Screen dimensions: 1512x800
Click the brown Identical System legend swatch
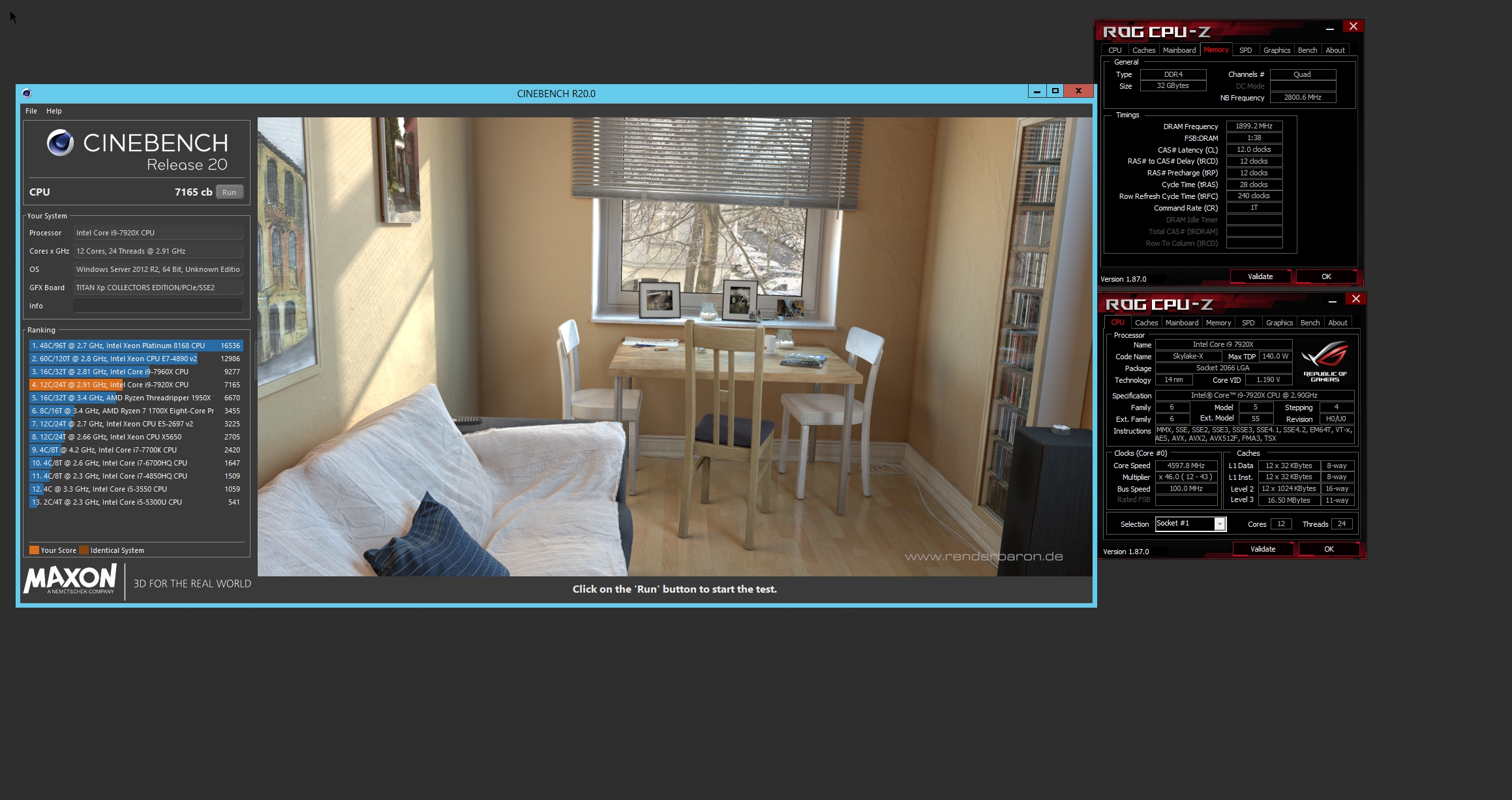tap(83, 550)
